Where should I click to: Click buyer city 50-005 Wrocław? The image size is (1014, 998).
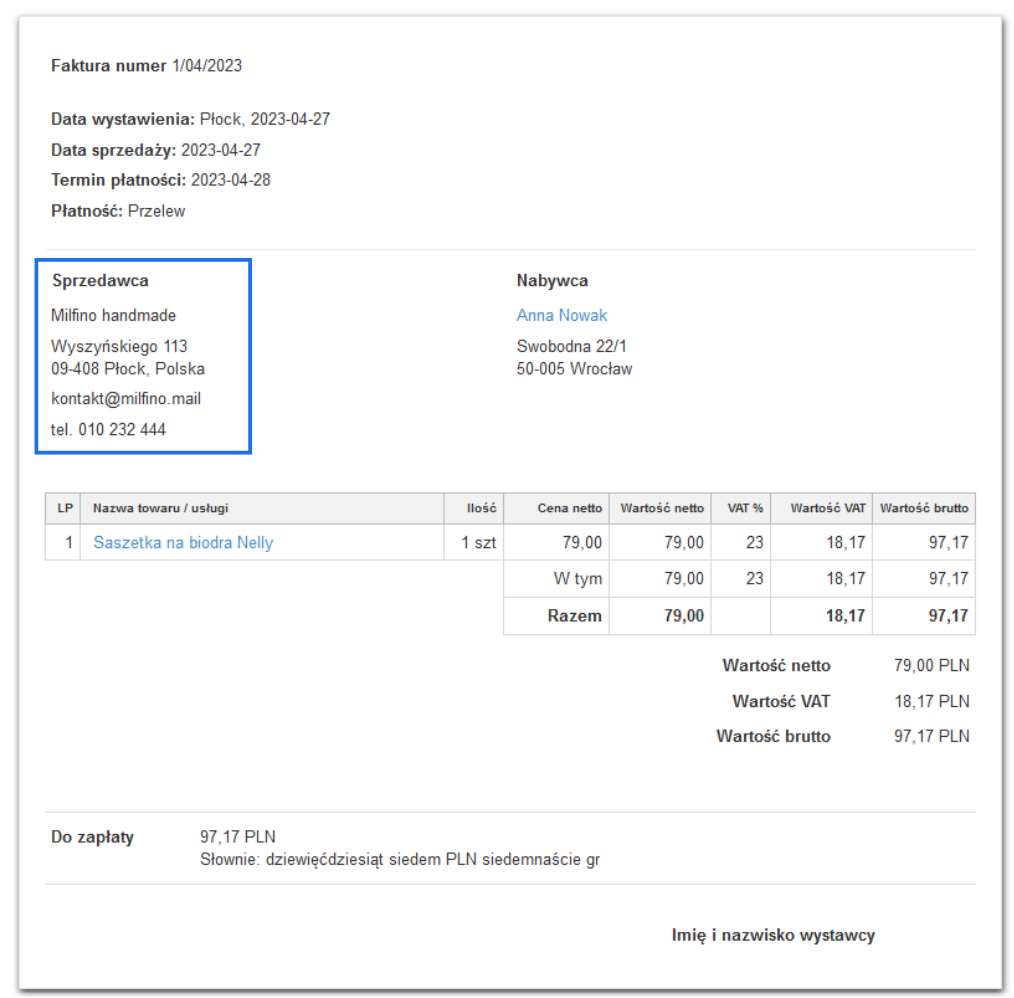click(x=574, y=369)
